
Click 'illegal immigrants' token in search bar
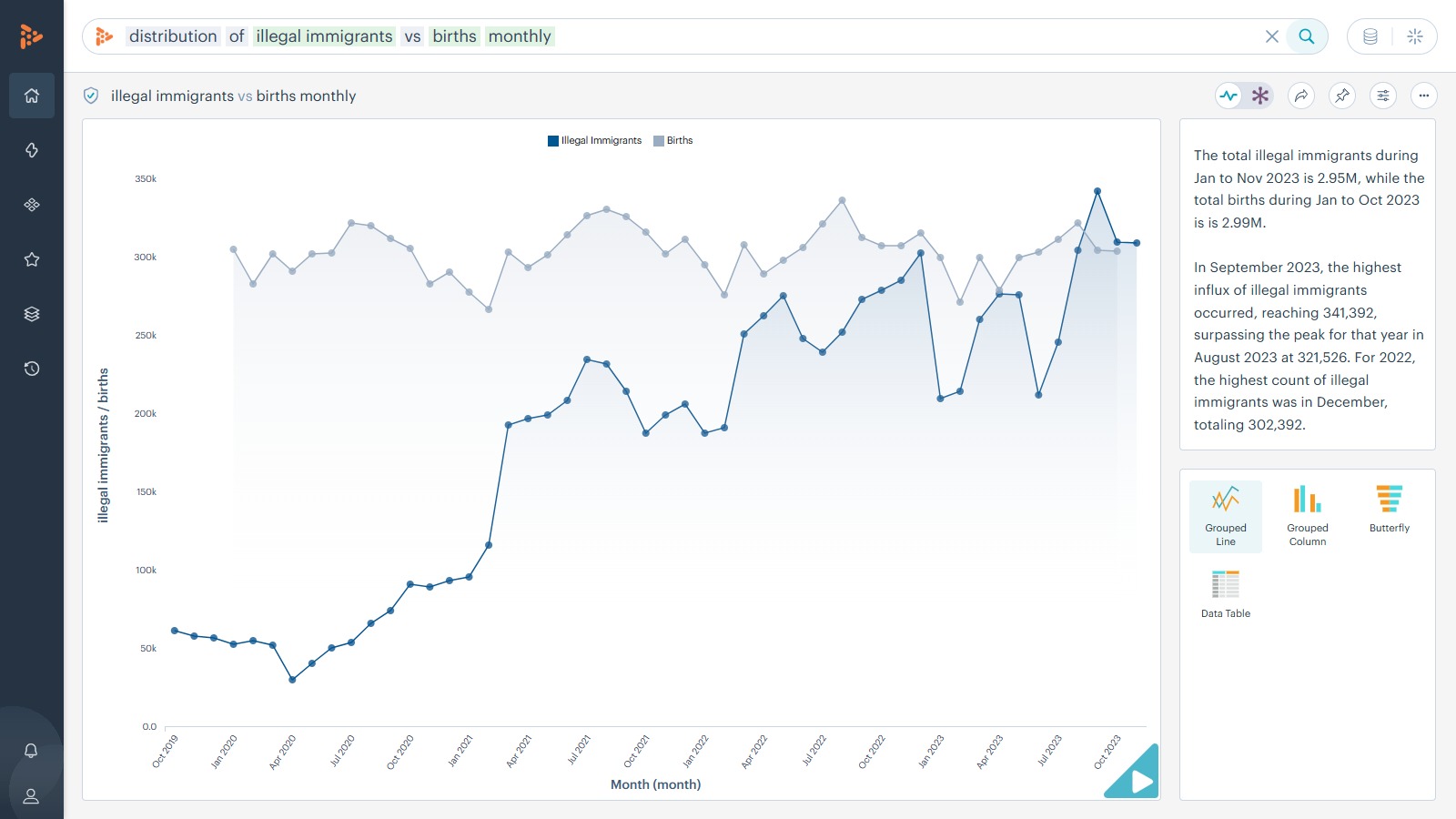pos(324,36)
